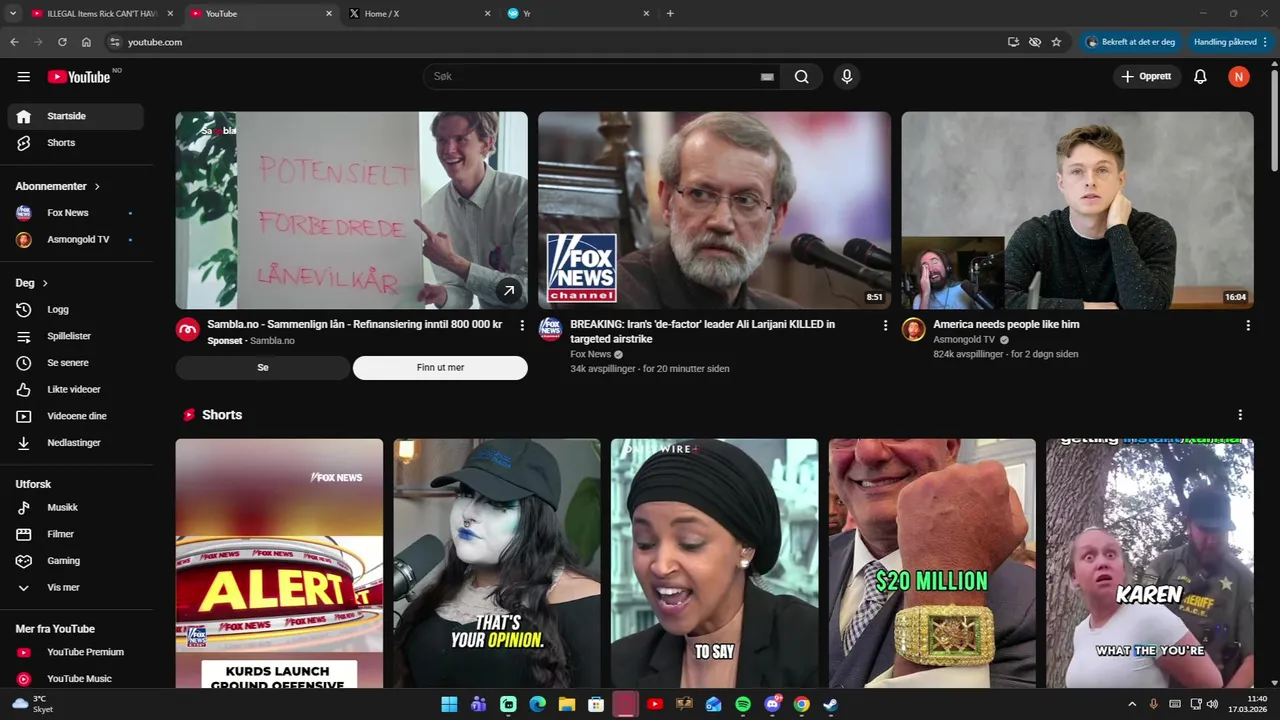The width and height of the screenshot is (1280, 720).
Task: Open the account avatar menu
Action: pos(1239,77)
